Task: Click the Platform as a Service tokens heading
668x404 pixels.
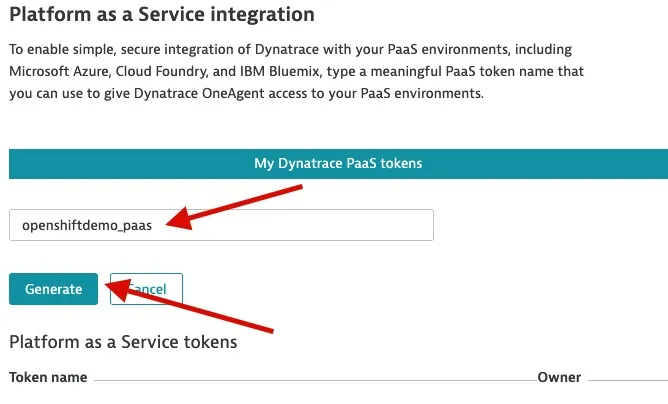Action: tap(123, 342)
